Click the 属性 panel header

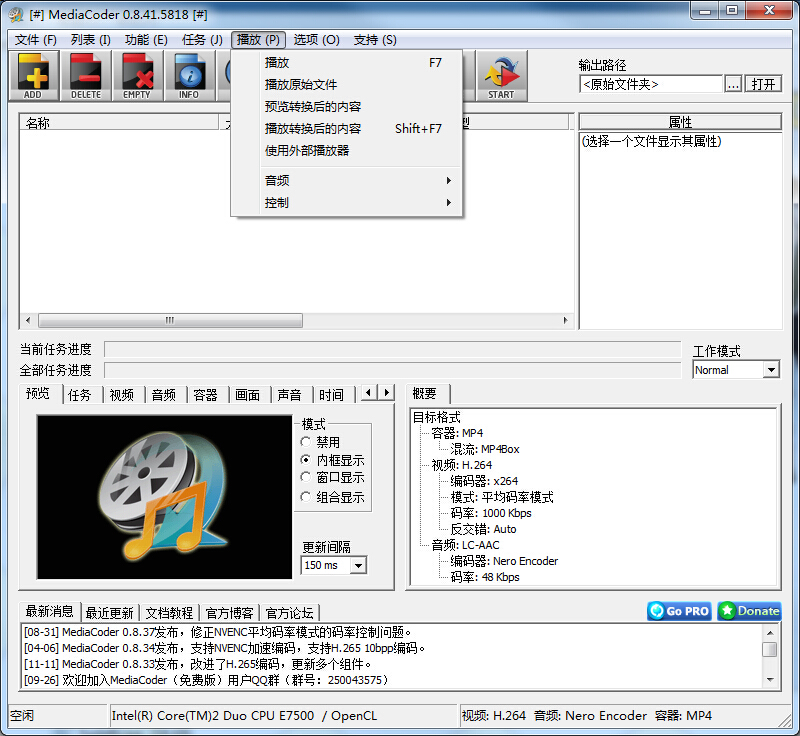click(x=680, y=122)
